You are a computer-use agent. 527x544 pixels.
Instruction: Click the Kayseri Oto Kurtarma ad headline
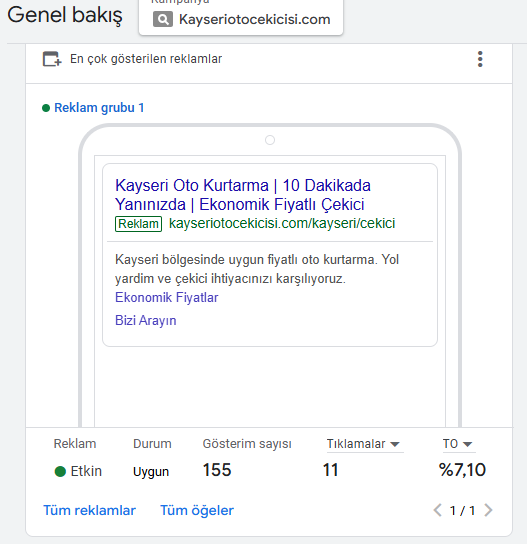point(243,195)
